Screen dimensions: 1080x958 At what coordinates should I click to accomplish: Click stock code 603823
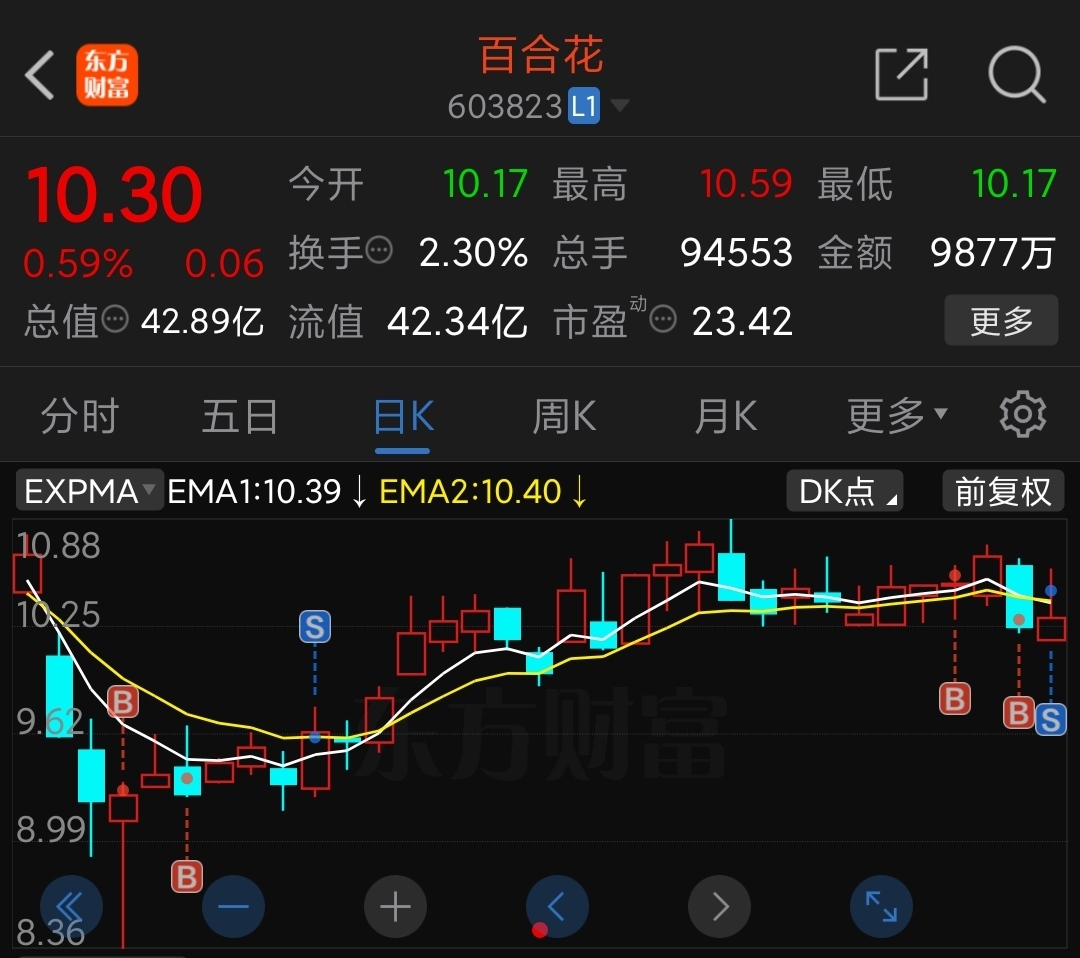point(505,107)
